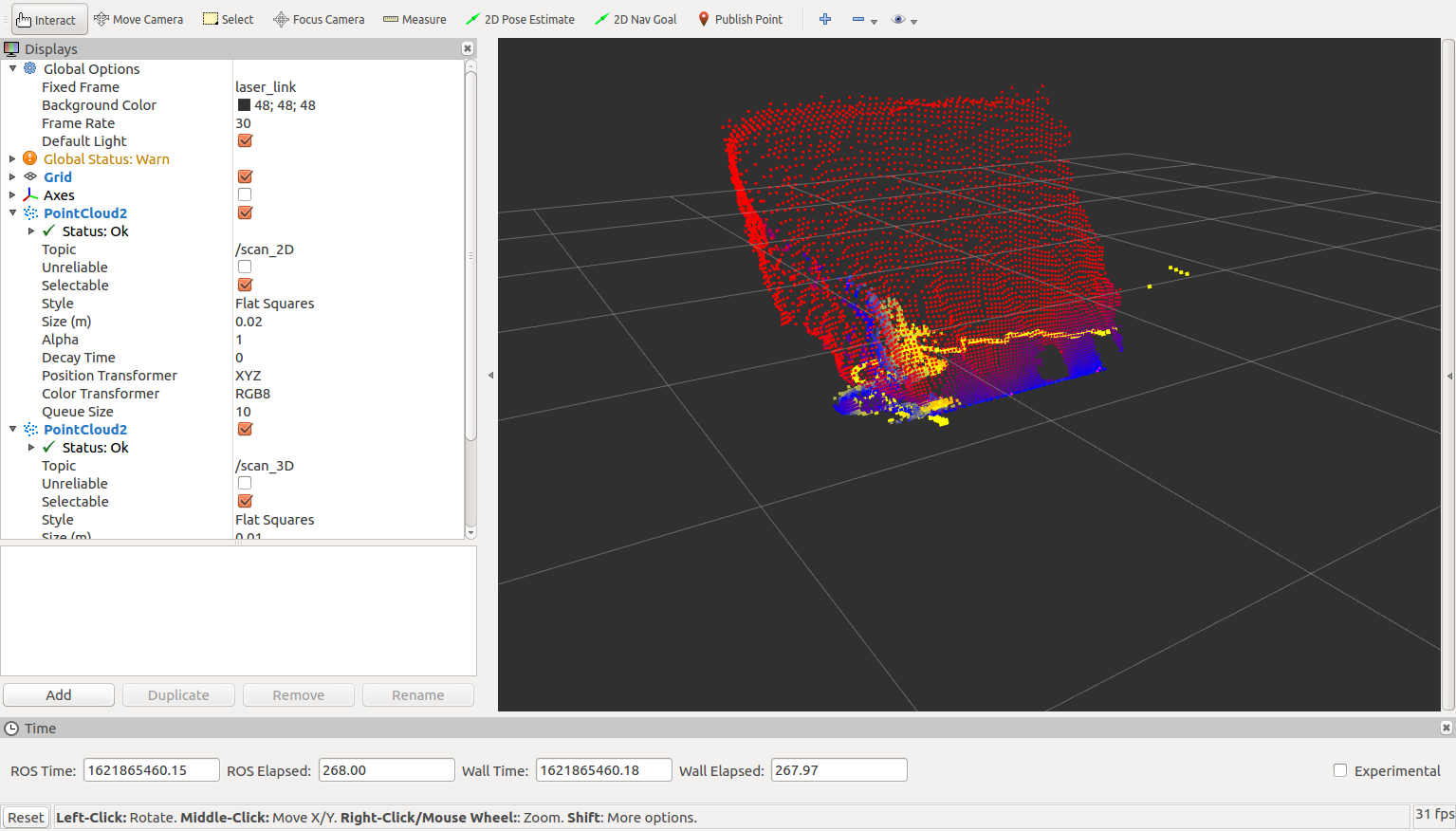Image resolution: width=1456 pixels, height=831 pixels.
Task: Click the /scan_2D Style value Flat Squares
Action: click(x=275, y=304)
